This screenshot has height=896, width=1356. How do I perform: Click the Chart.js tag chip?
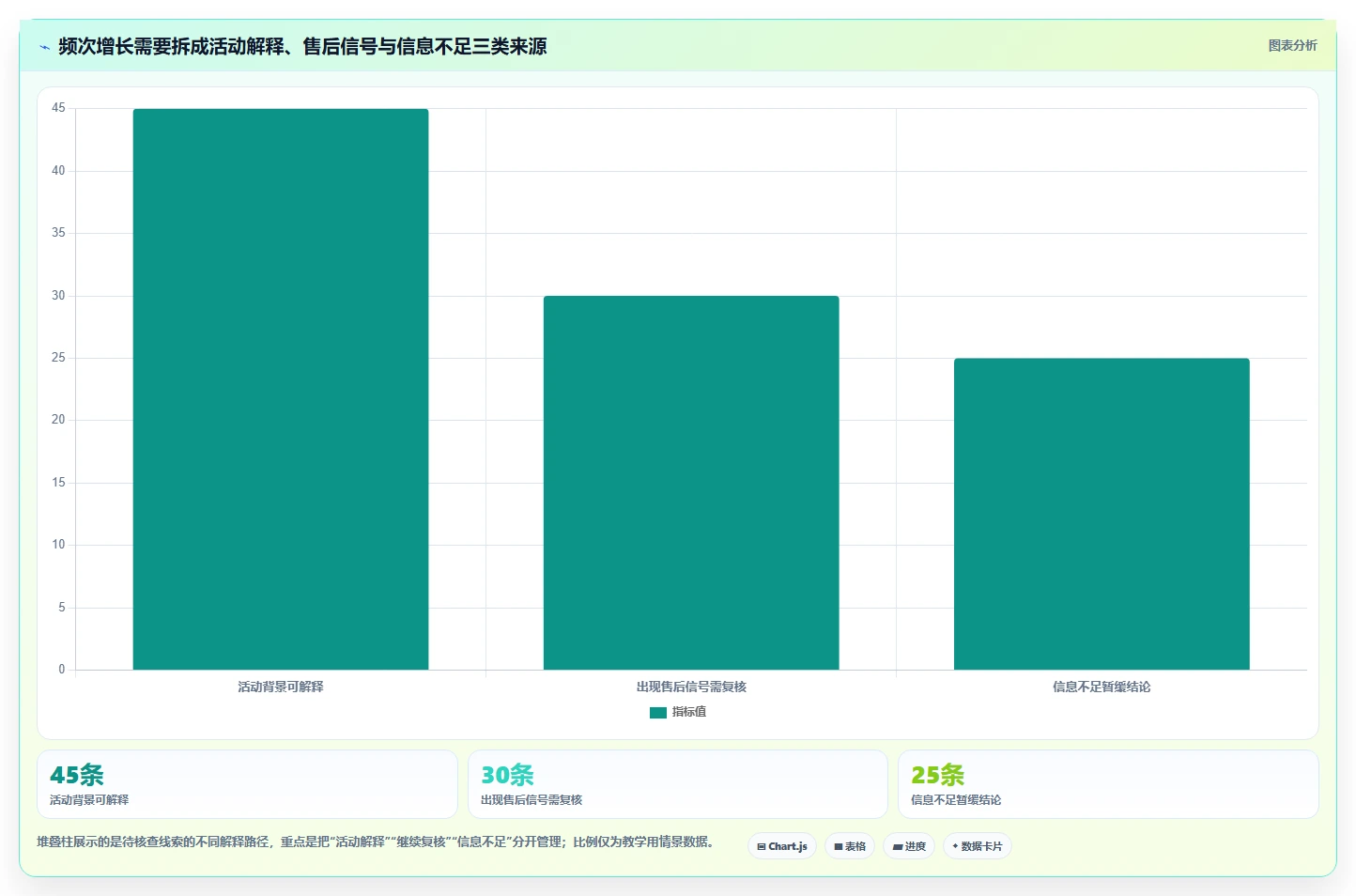pos(782,846)
